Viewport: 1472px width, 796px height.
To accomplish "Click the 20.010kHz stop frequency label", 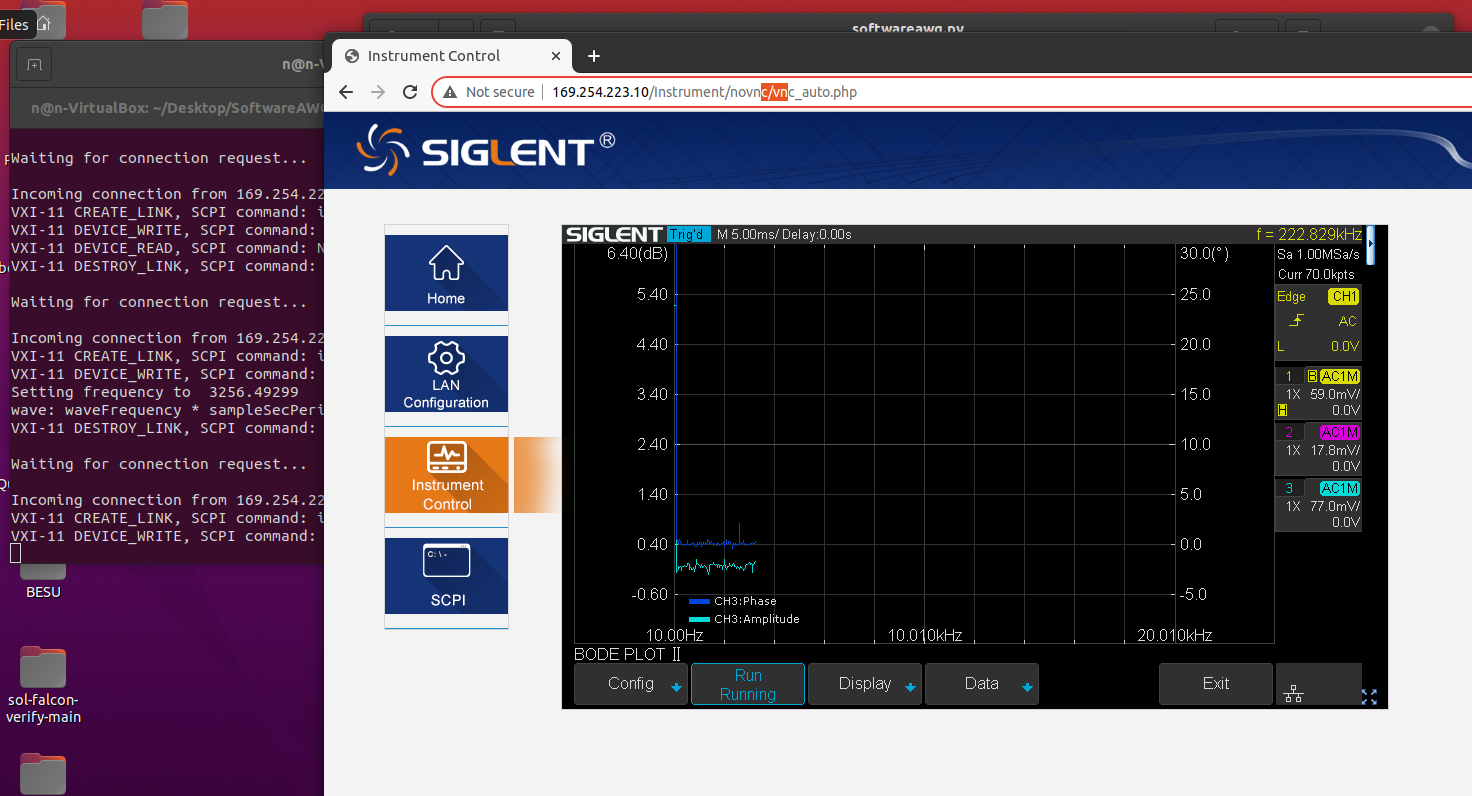I will pos(1175,635).
